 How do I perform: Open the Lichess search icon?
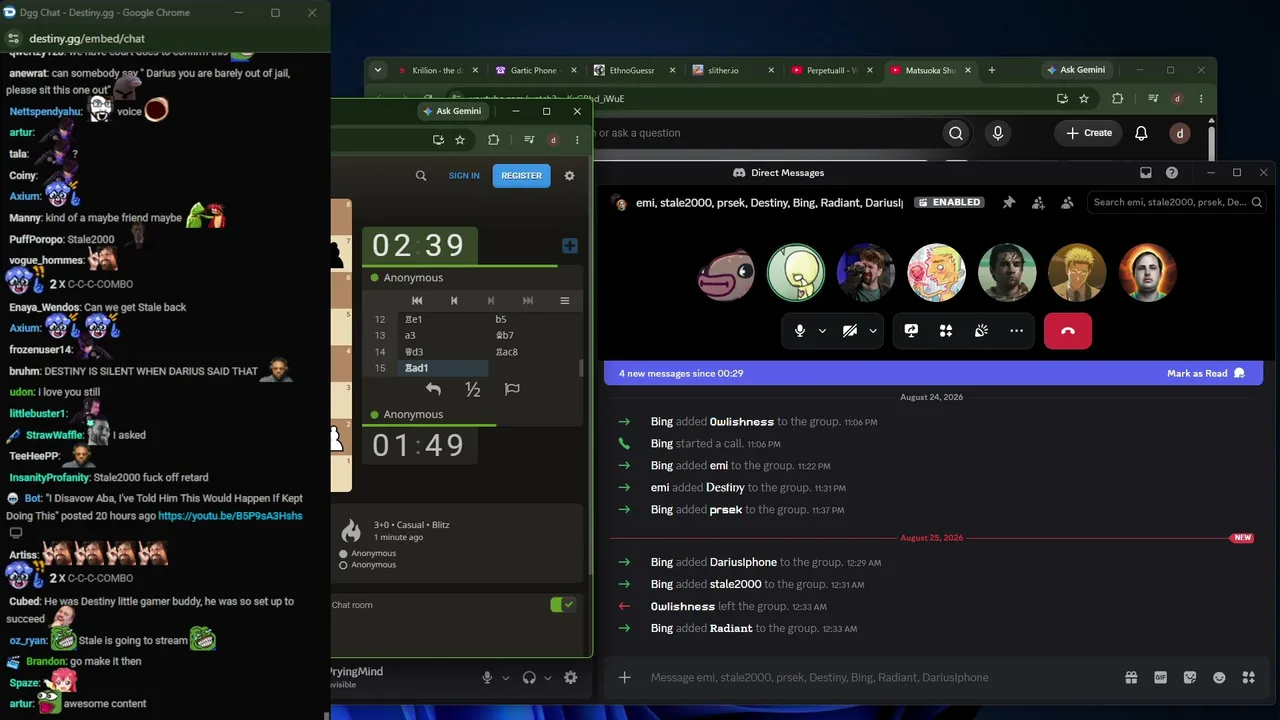pos(421,175)
